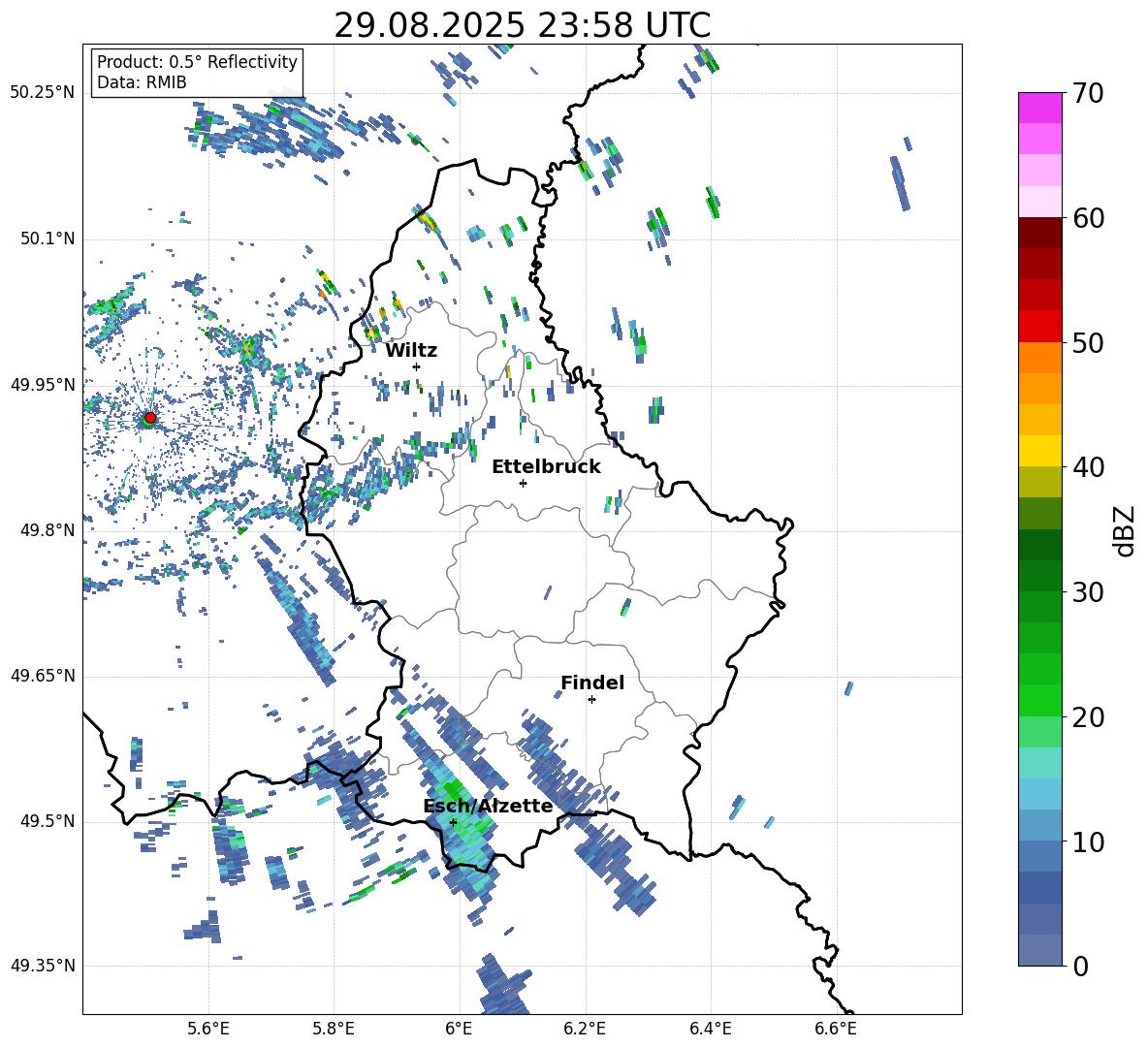Click the Findel station cross marker

click(x=591, y=700)
